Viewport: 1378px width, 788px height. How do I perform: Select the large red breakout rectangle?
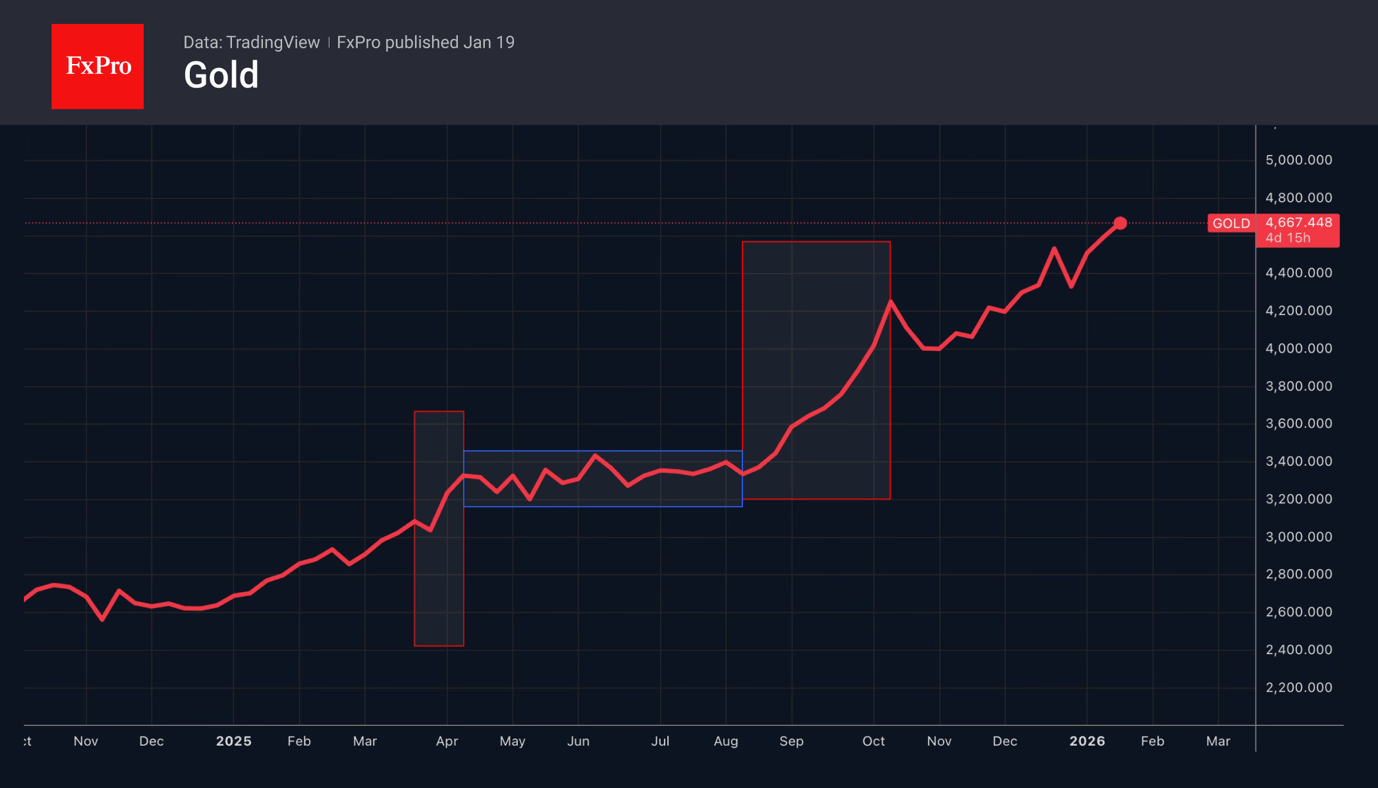point(816,369)
